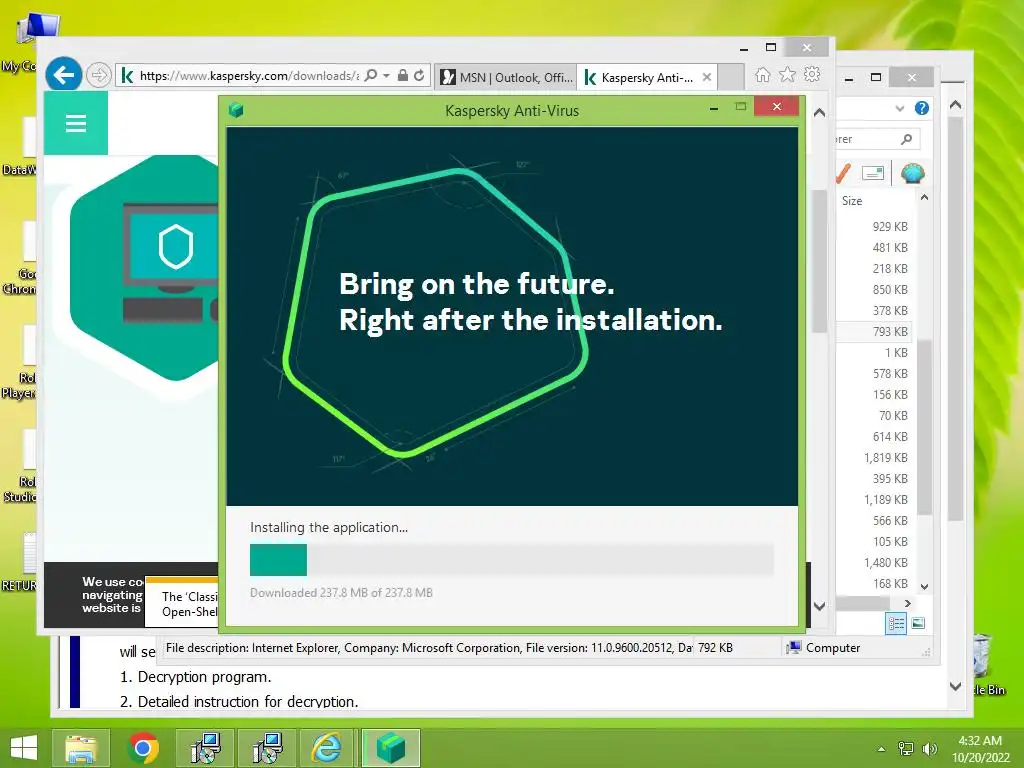Click the volume speaker tray icon
The height and width of the screenshot is (768, 1024).
[x=930, y=749]
